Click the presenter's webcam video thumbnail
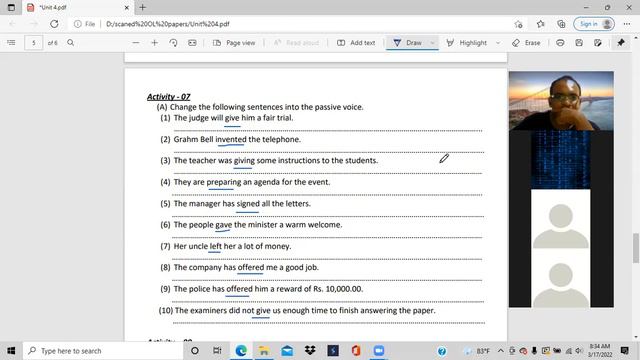The width and height of the screenshot is (640, 360). tap(561, 101)
